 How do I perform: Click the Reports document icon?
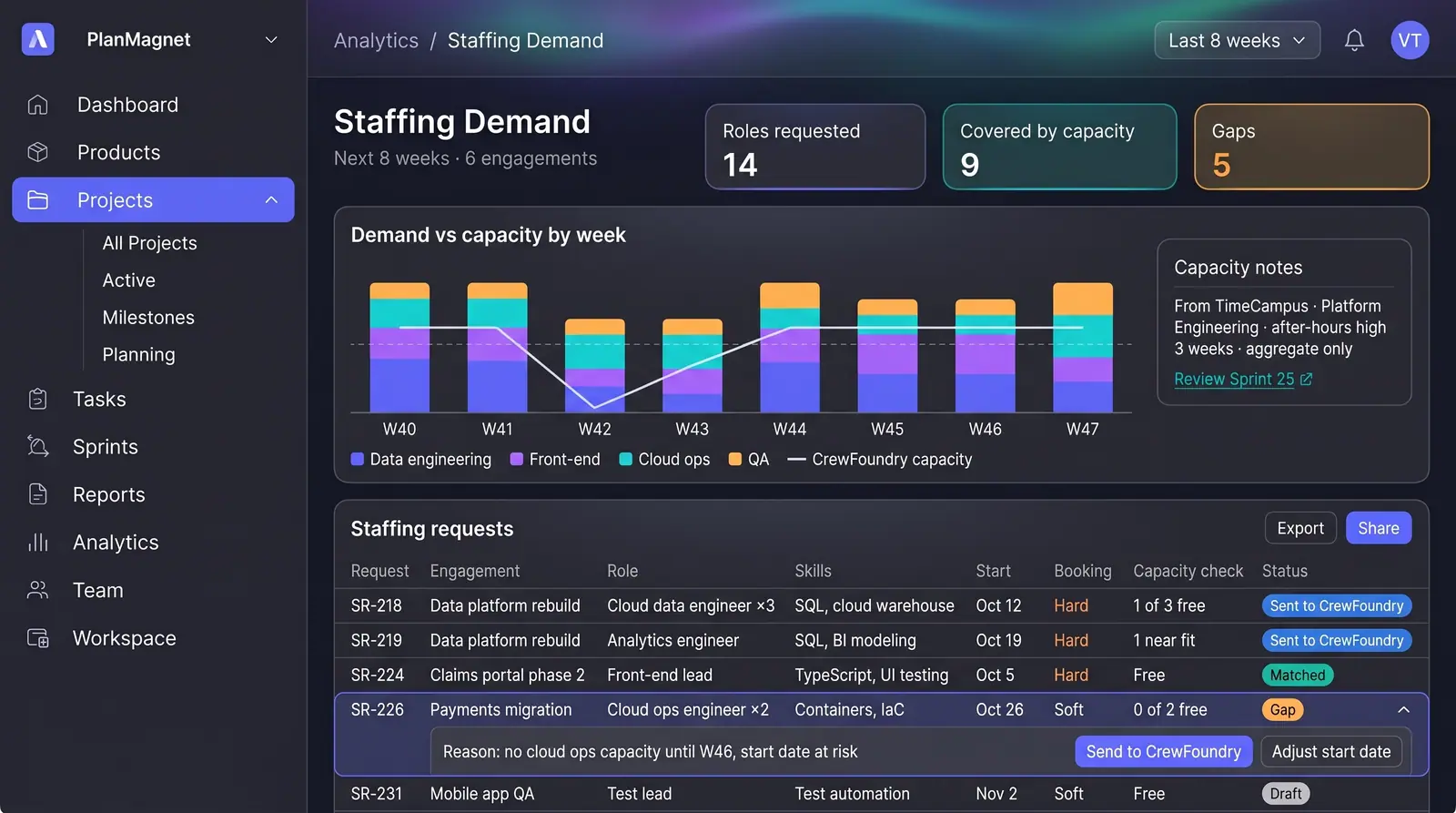coord(37,494)
